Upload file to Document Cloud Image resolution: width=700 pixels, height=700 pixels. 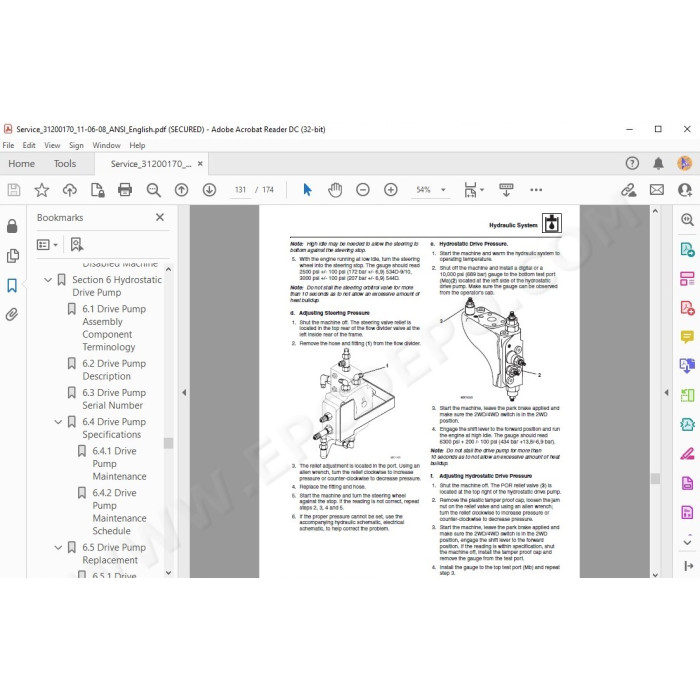(x=70, y=190)
